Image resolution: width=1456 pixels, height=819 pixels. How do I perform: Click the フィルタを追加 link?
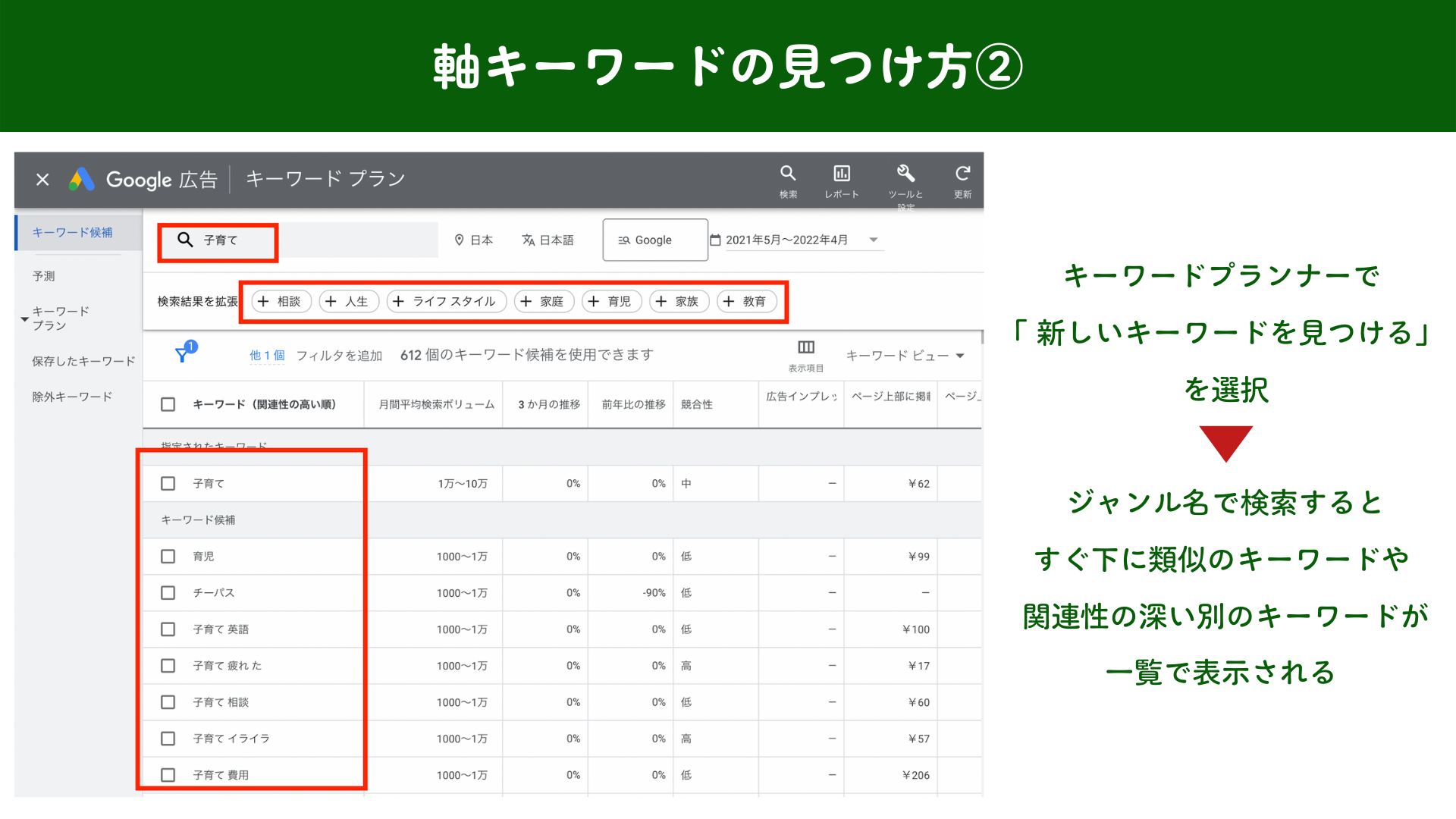click(339, 356)
